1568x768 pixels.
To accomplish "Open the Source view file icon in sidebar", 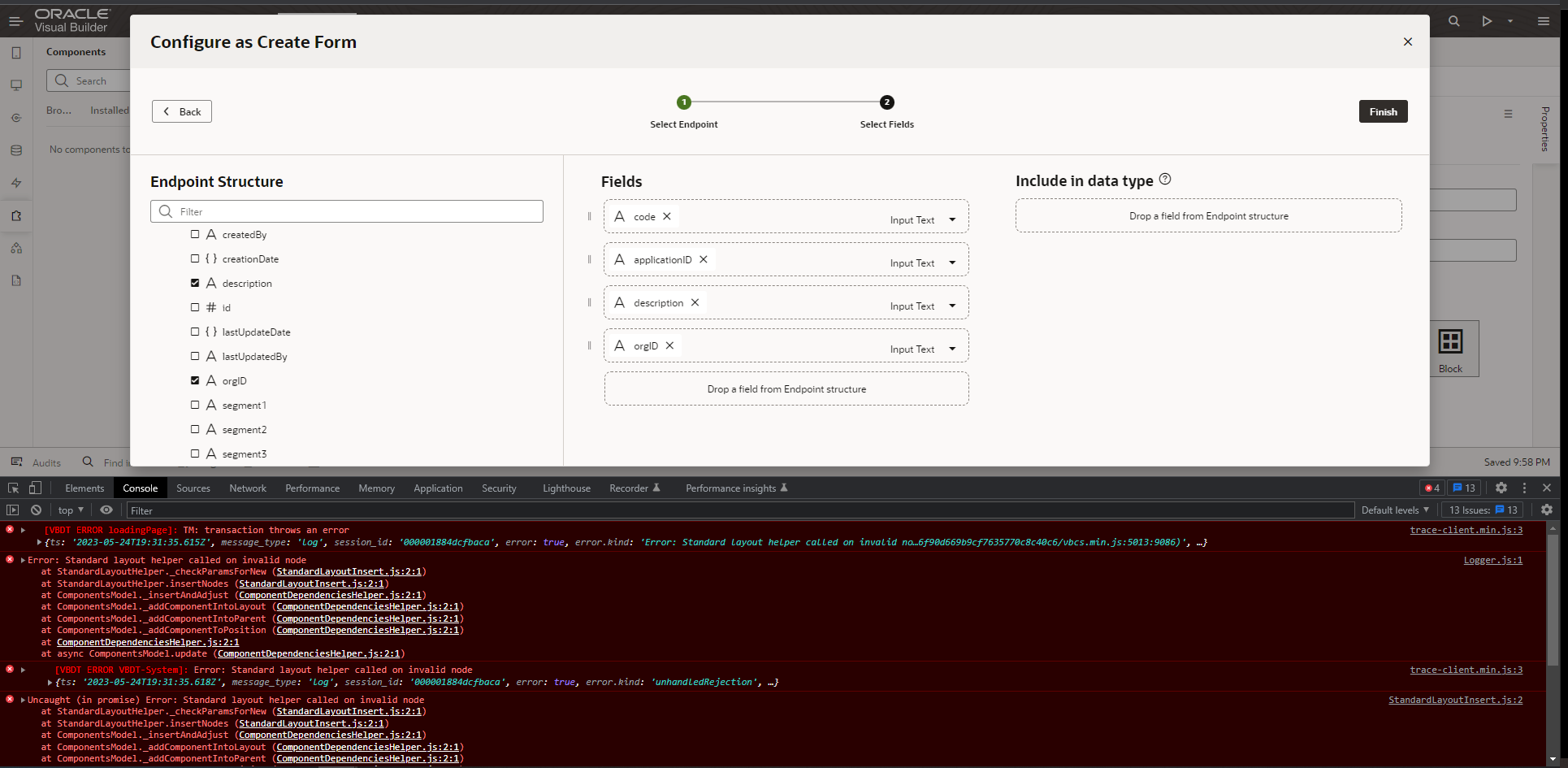I will point(16,280).
